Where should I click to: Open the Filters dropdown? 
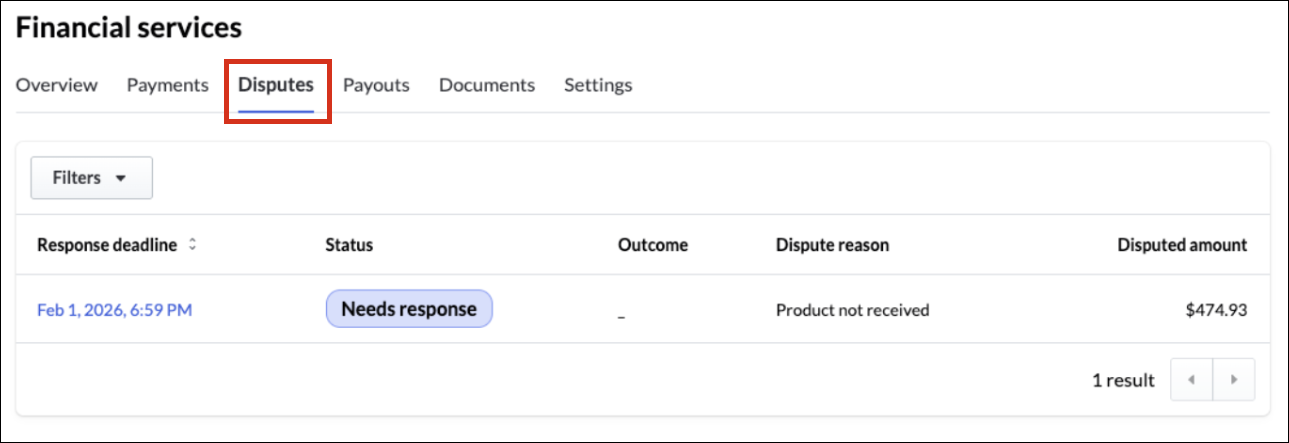pyautogui.click(x=91, y=178)
